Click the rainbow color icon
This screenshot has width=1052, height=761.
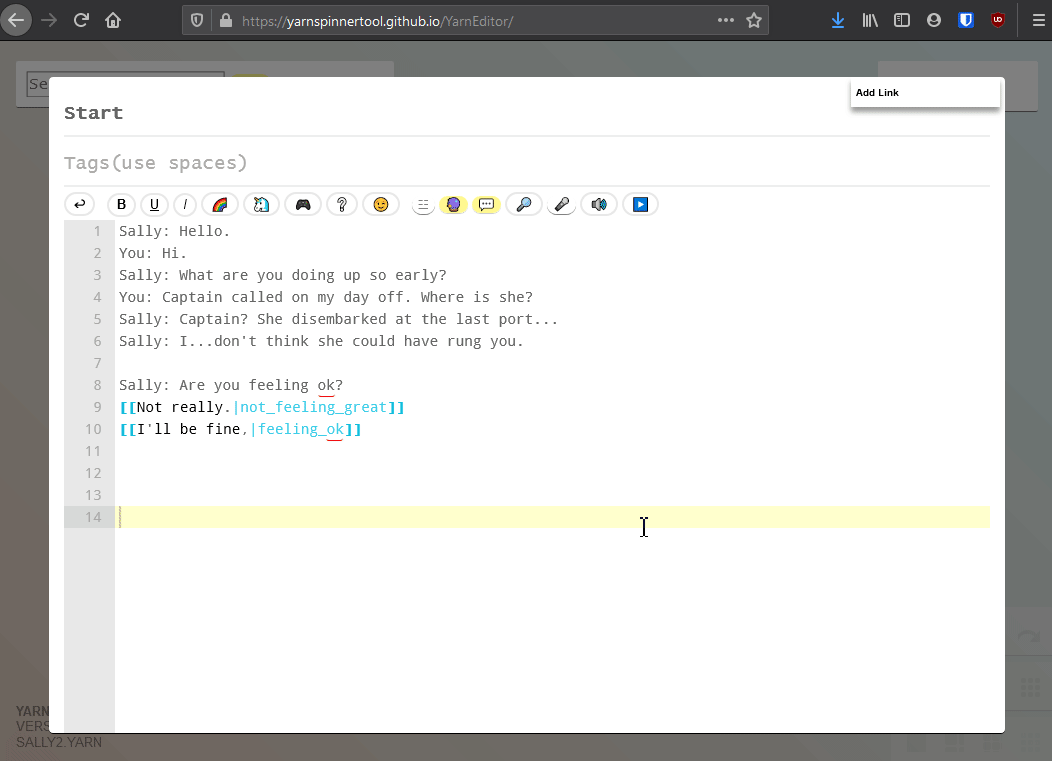click(220, 205)
